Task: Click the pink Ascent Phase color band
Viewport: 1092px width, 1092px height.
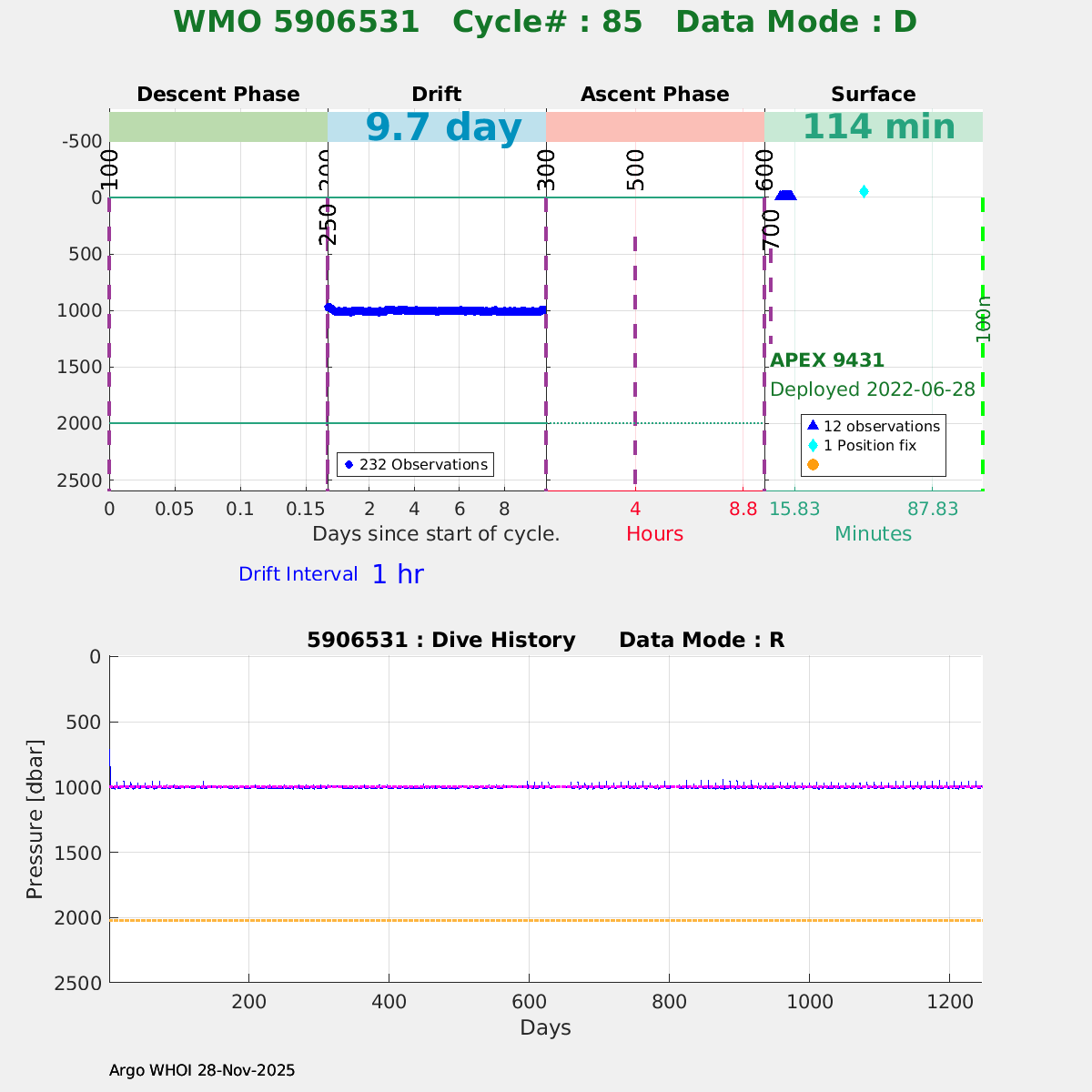Action: [655, 126]
